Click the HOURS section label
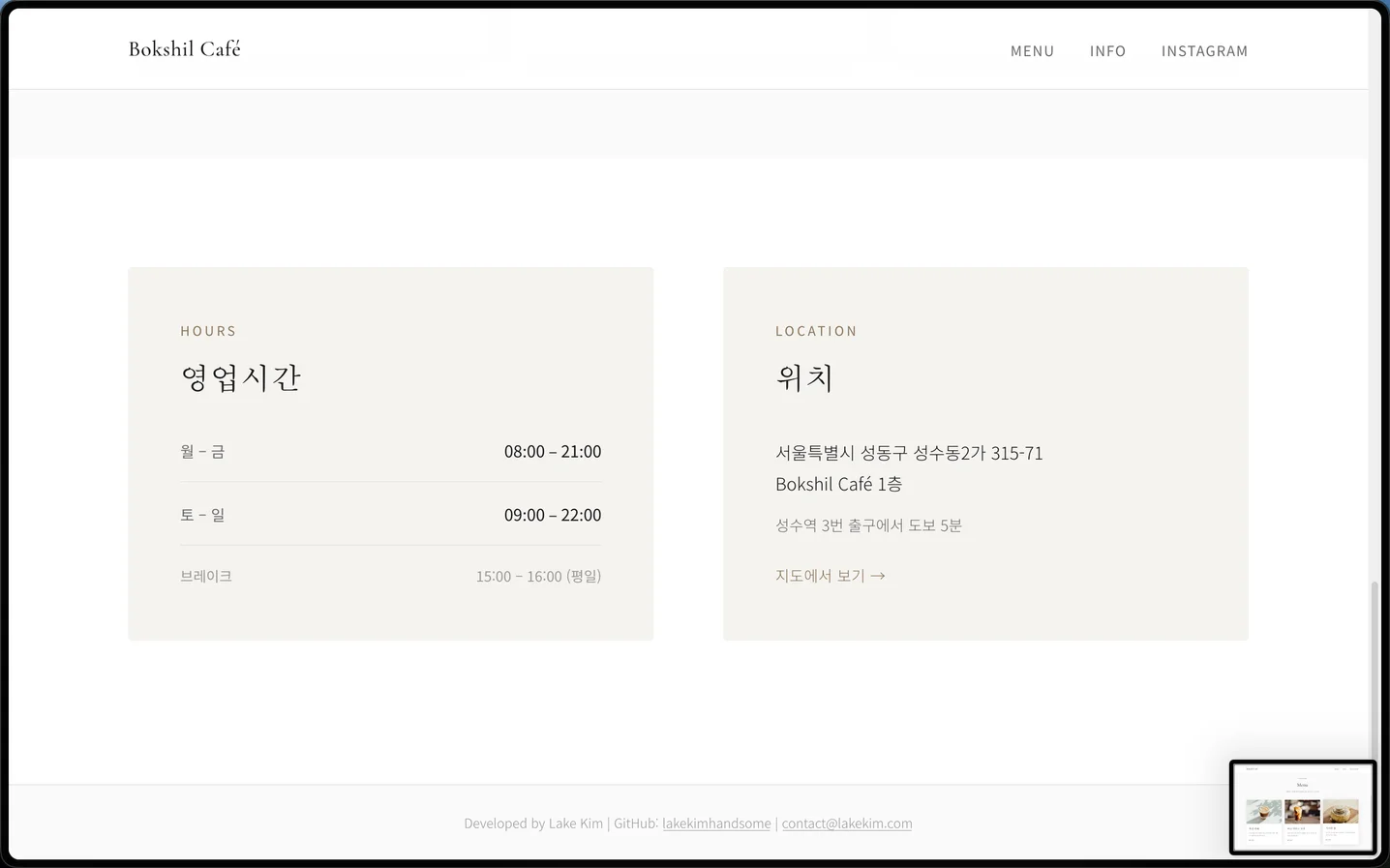Screen dimensions: 1390x868 point(208,331)
